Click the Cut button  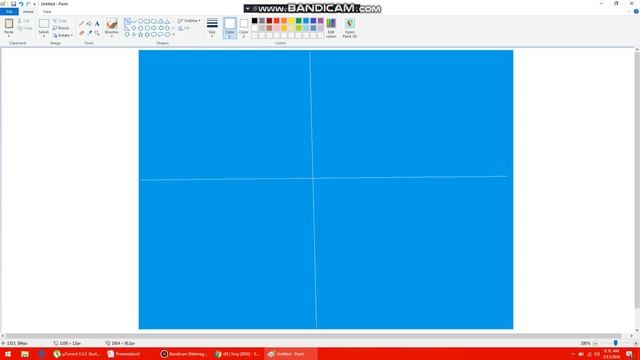[x=24, y=21]
